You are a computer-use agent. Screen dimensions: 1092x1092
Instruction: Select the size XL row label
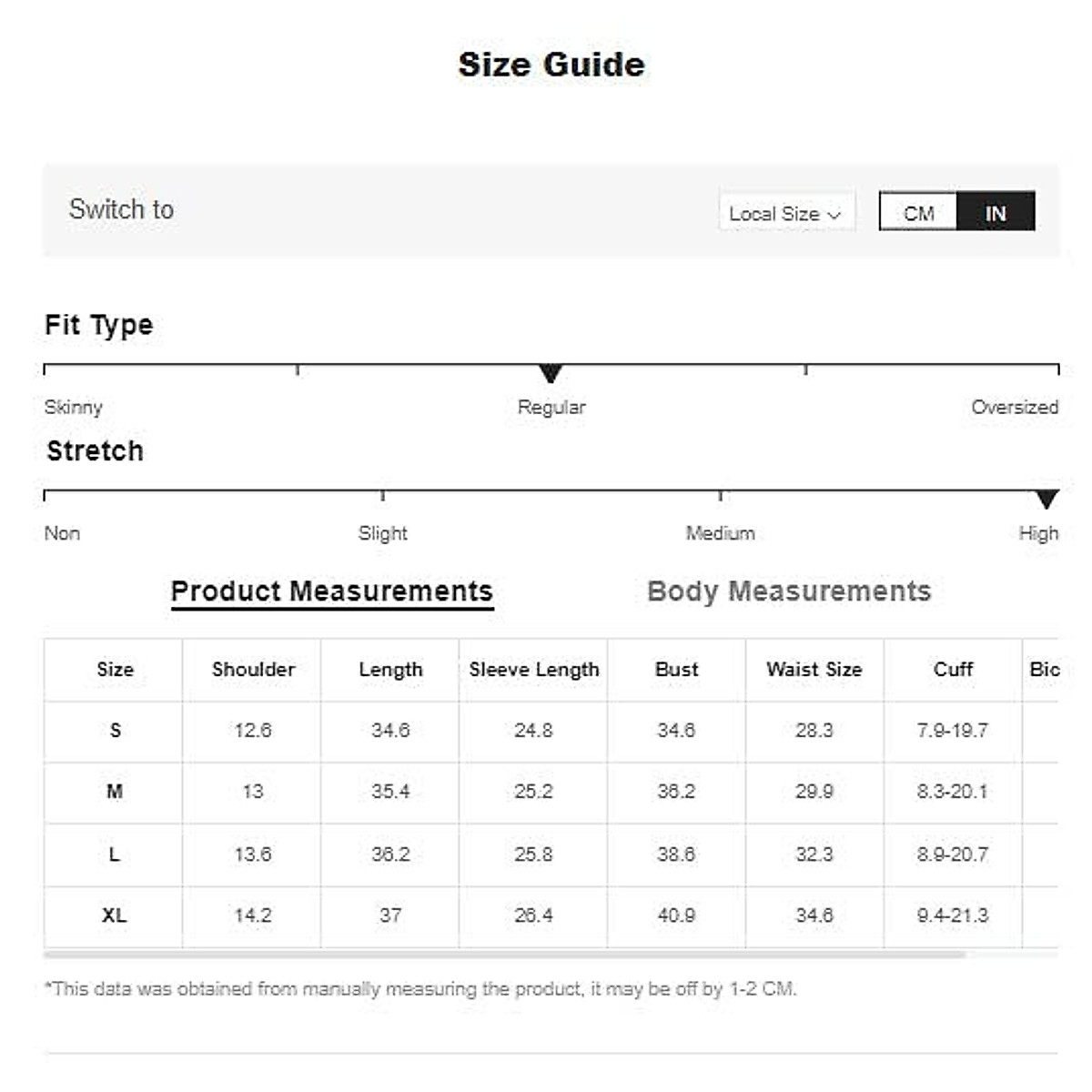point(115,915)
